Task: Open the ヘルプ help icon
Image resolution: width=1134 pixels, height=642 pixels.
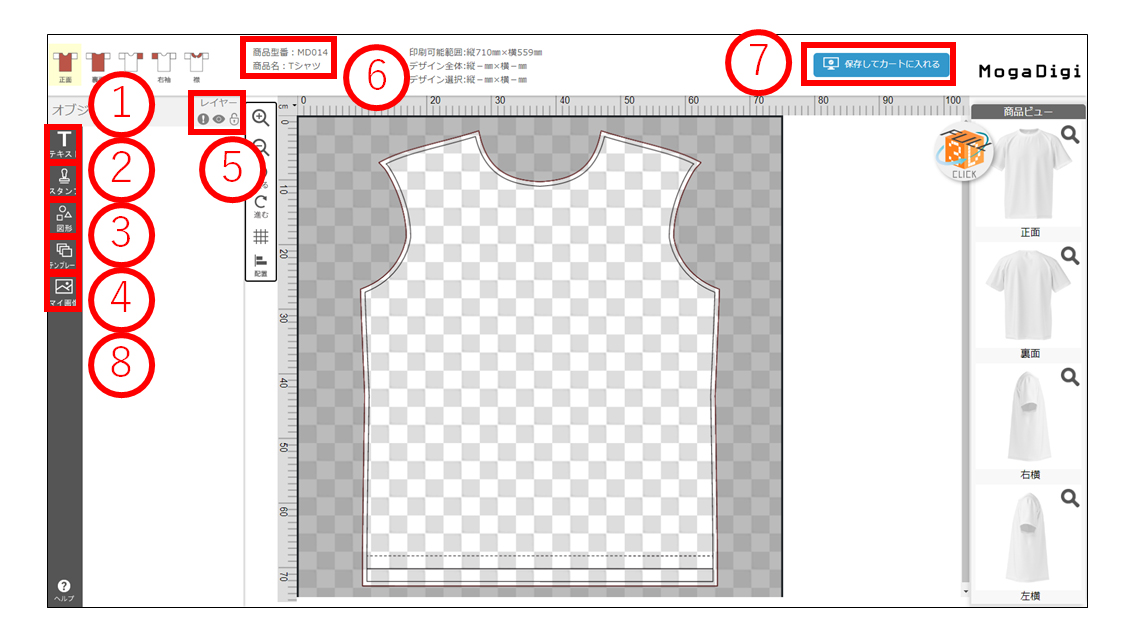Action: (63, 588)
